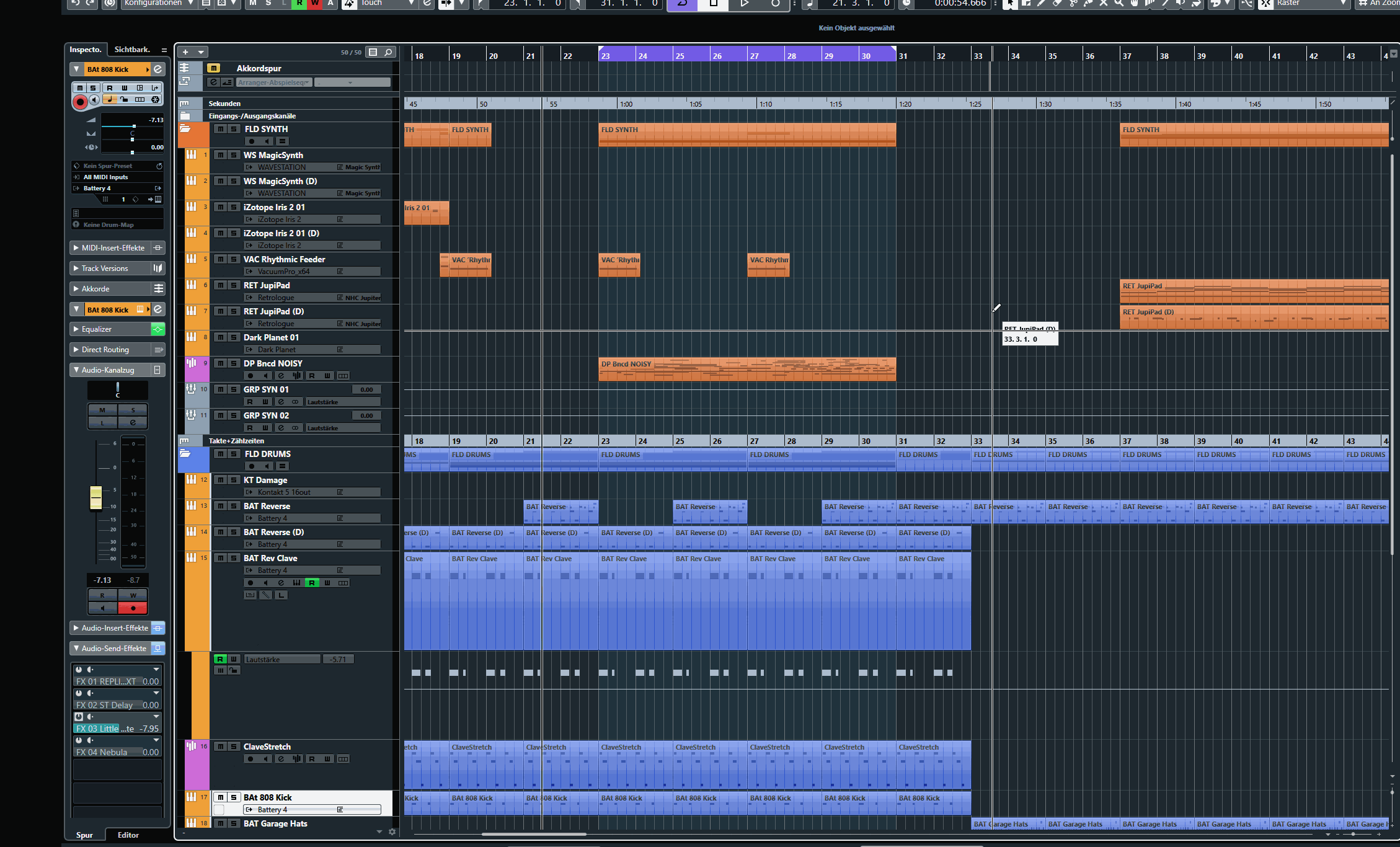Select the Mute tool X icon
This screenshot has width=1400, height=847.
pos(1104,3)
